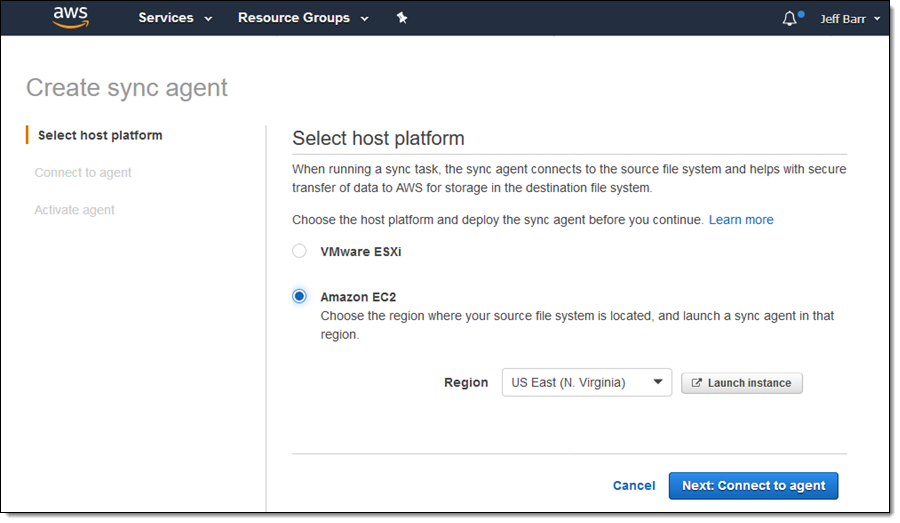Select the VMware ESXi radio button
Image resolution: width=900 pixels, height=523 pixels.
click(299, 251)
